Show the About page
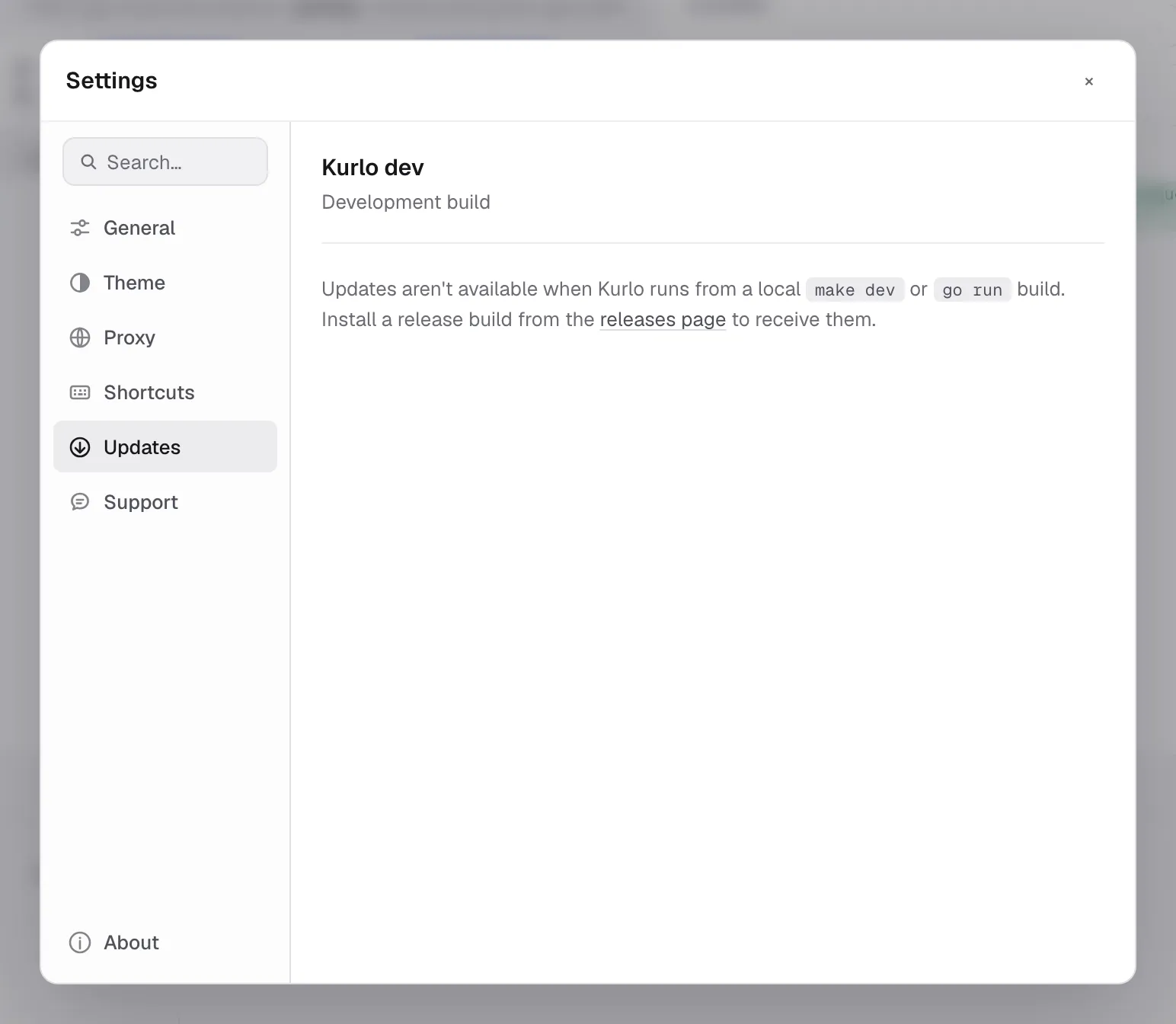The height and width of the screenshot is (1024, 1176). tap(165, 942)
